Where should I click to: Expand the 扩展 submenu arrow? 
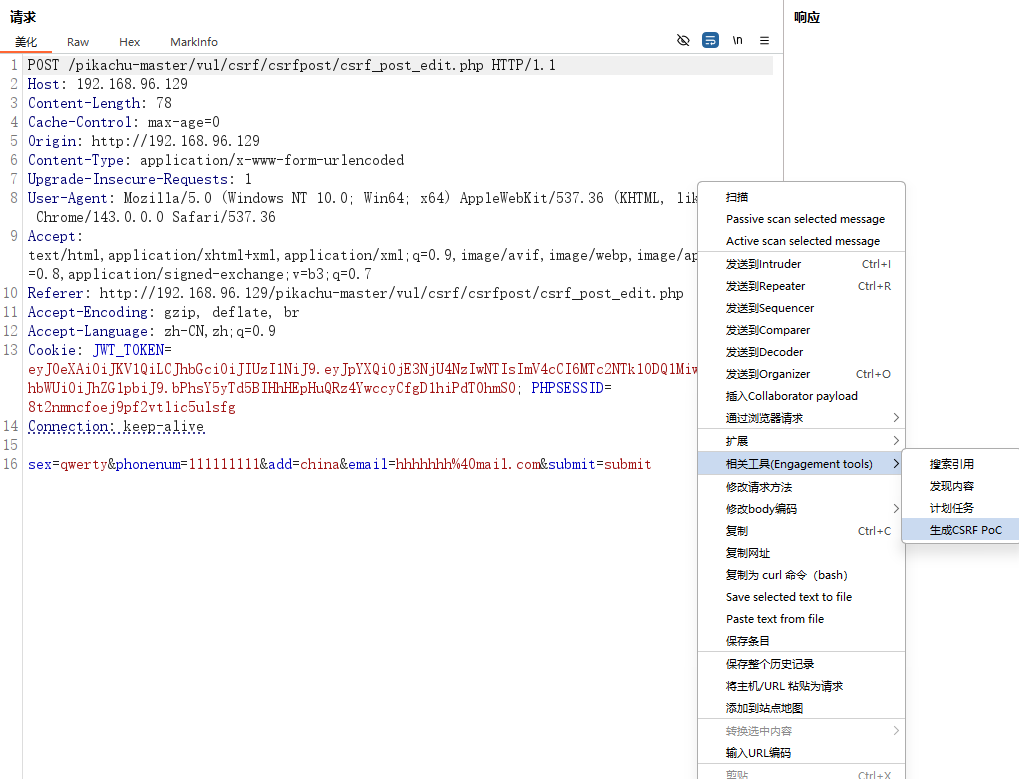point(896,441)
